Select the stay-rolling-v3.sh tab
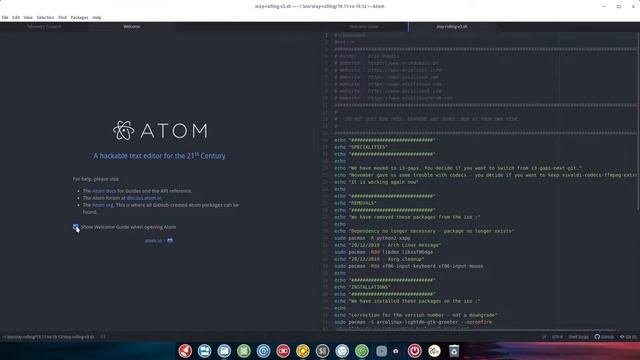This screenshot has height=360, width=640. (452, 27)
